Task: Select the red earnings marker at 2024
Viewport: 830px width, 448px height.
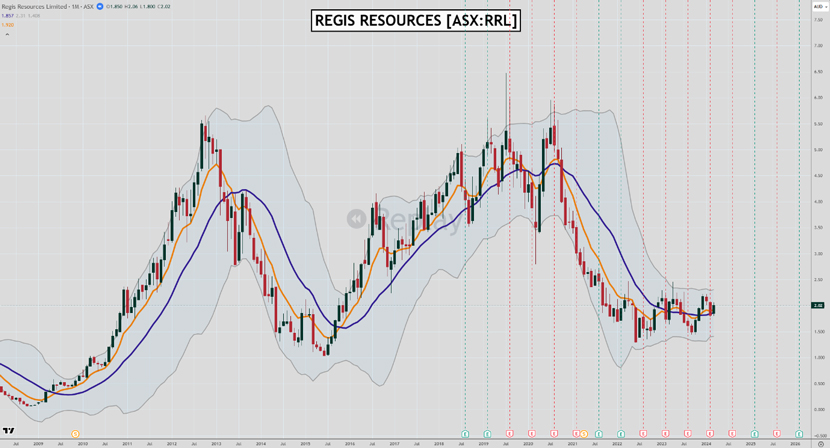Action: tap(710, 434)
